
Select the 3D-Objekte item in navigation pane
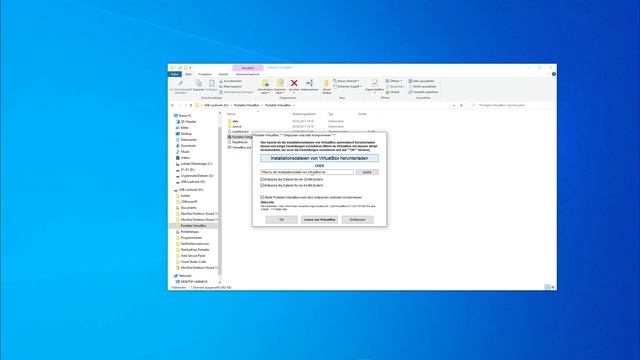tap(186, 122)
